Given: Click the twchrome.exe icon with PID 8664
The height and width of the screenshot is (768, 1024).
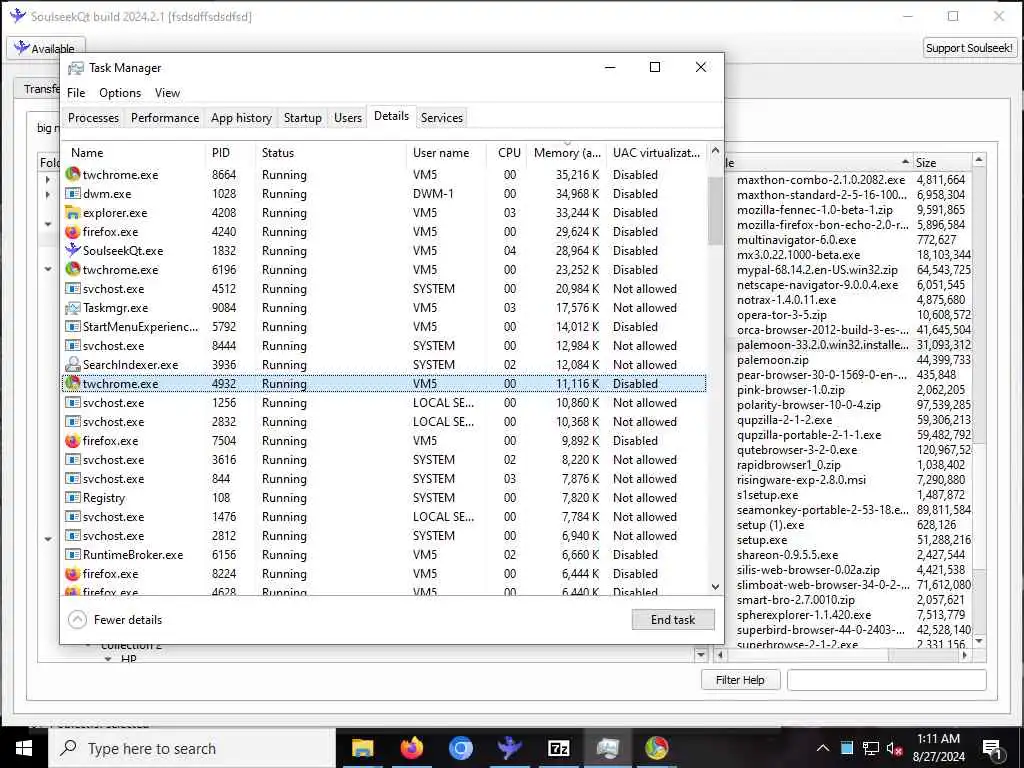Looking at the screenshot, I should pos(72,174).
